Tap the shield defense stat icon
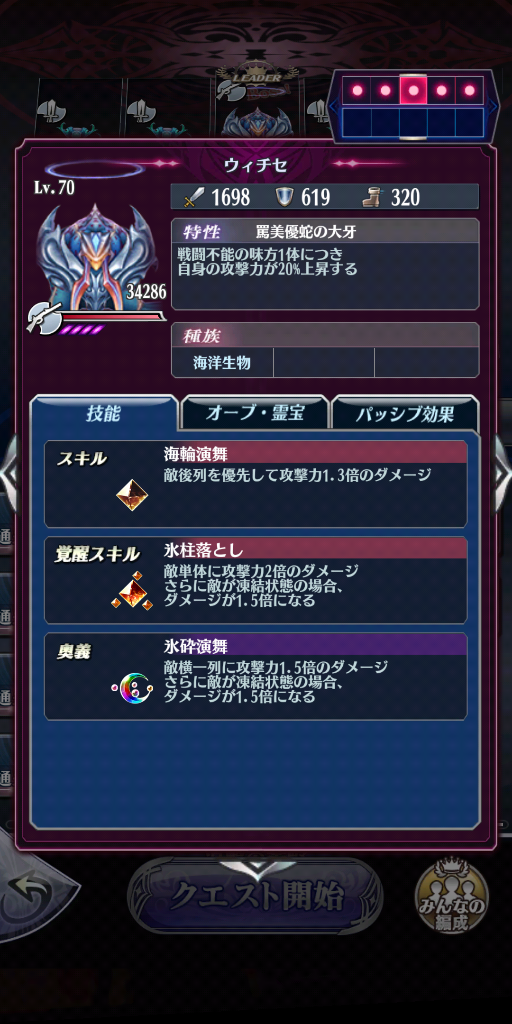This screenshot has width=512, height=1024. click(x=283, y=197)
